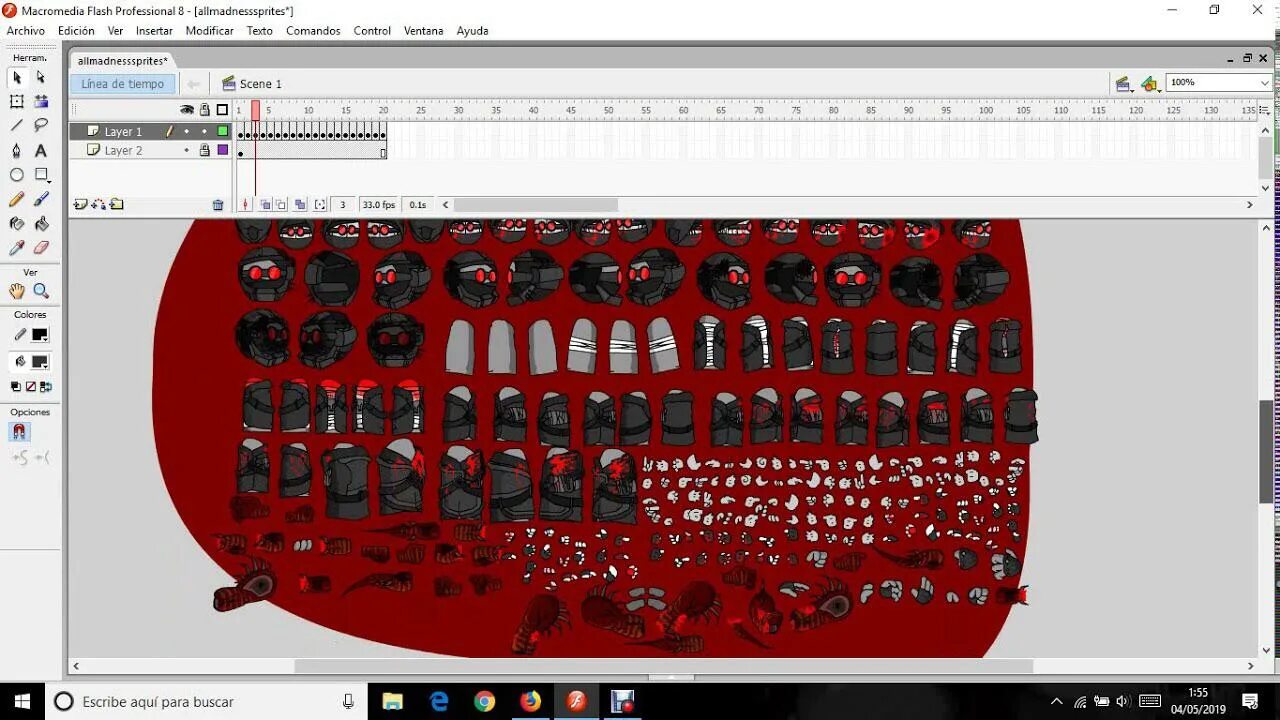Open the Edit Scene dropdown

pos(1124,84)
